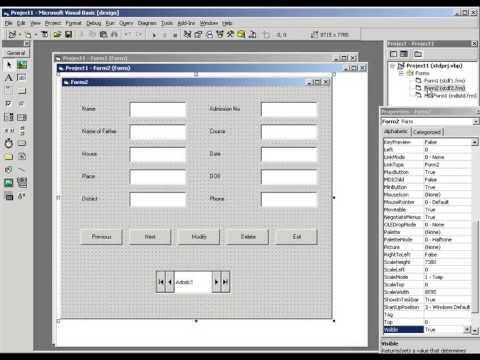Click the Adodc1 move-first arrow
The width and height of the screenshot is (480, 360).
pos(161,282)
